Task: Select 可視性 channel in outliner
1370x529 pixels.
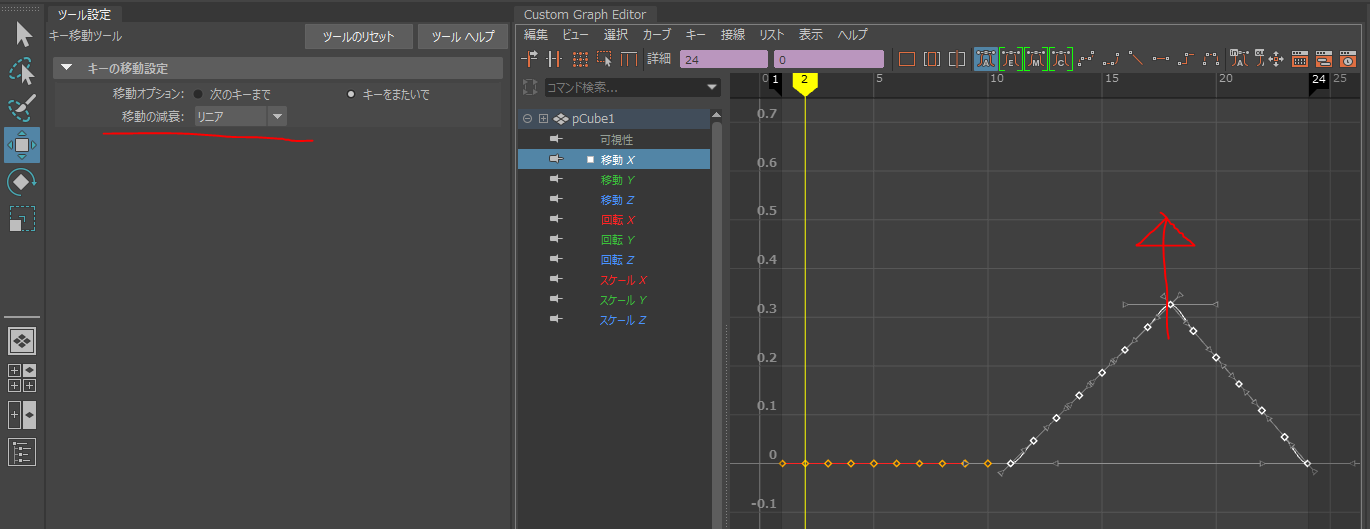Action: (617, 139)
